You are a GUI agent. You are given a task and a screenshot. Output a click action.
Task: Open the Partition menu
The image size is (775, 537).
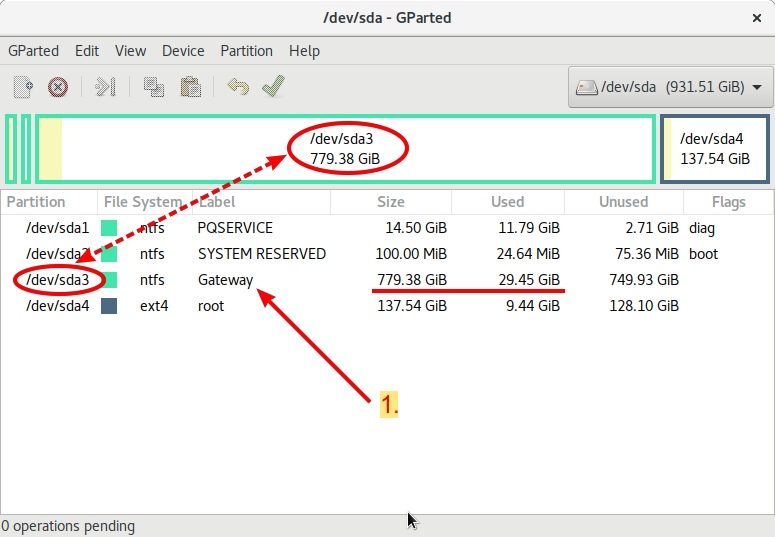tap(246, 51)
